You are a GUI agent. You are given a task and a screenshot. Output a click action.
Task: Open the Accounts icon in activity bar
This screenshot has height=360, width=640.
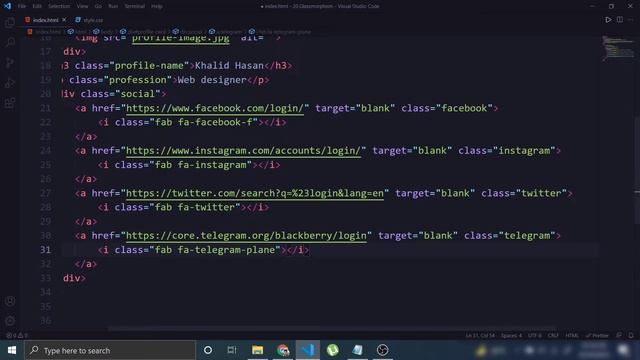10,301
